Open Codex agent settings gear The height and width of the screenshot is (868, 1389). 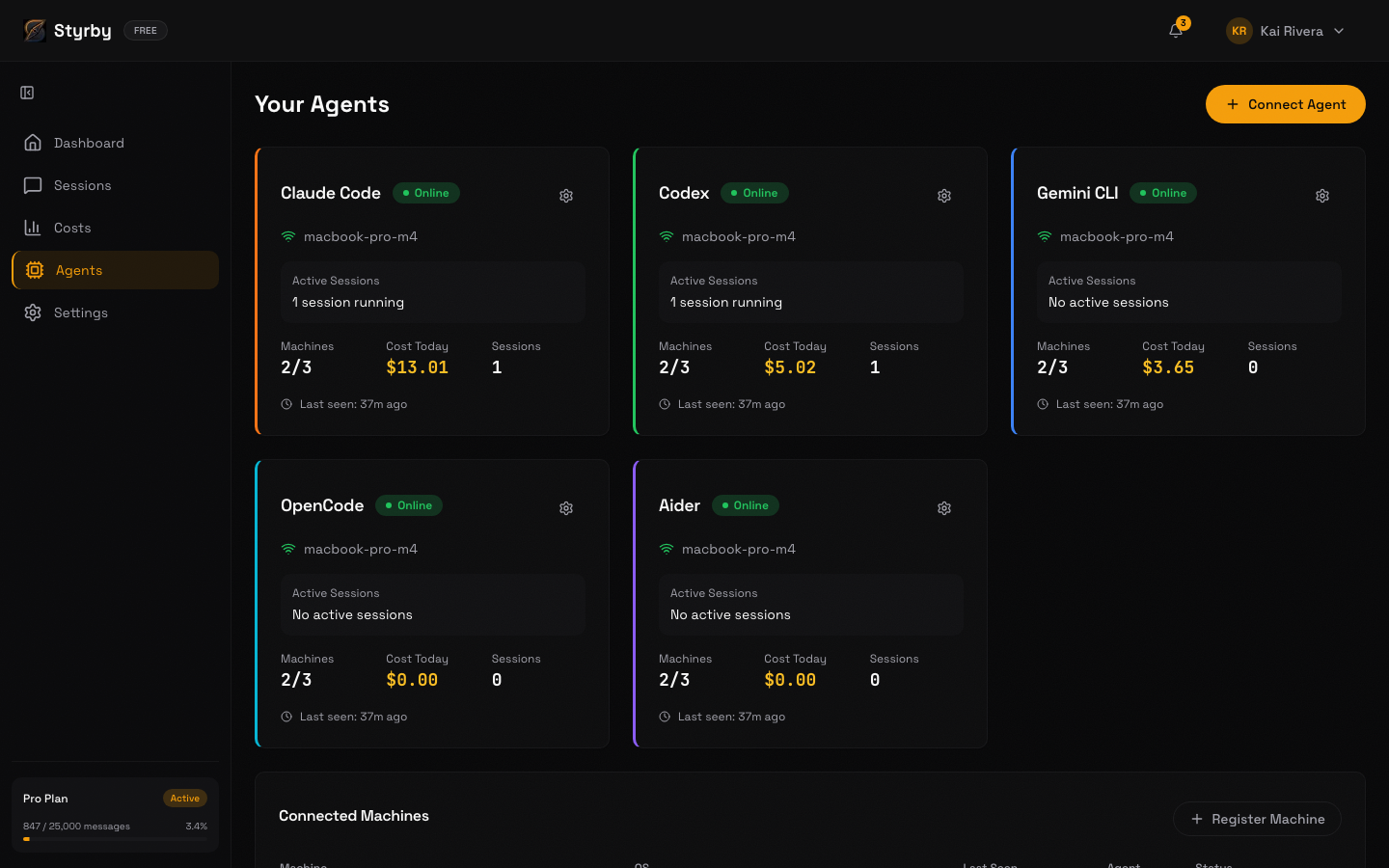[x=944, y=196]
